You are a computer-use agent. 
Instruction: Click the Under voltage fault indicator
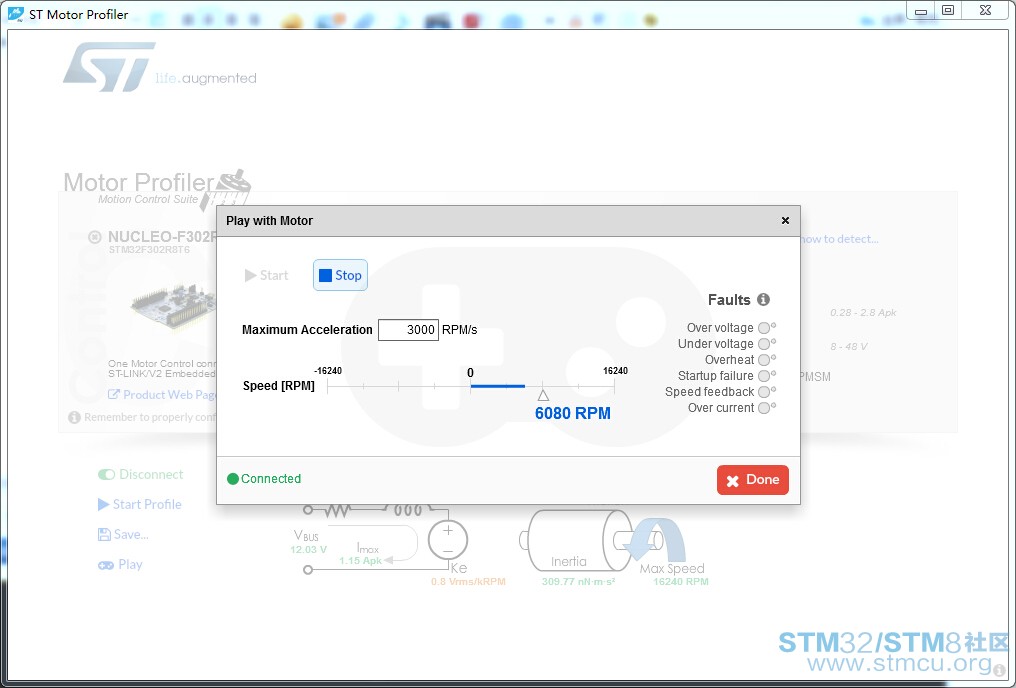coord(764,344)
